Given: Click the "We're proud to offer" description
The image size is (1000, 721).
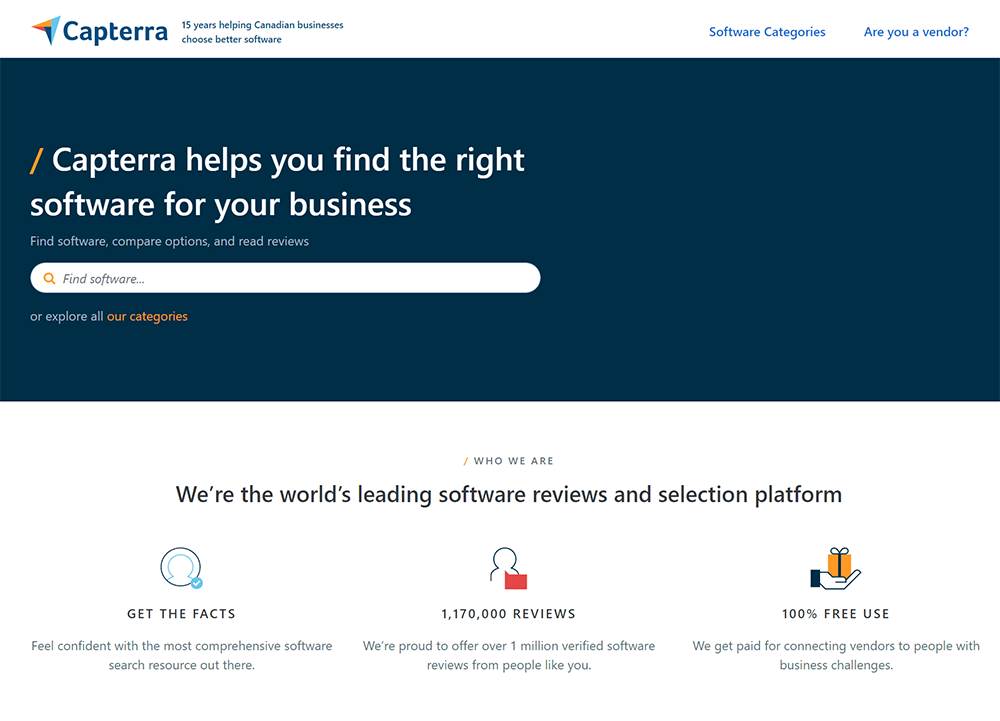Looking at the screenshot, I should (x=509, y=655).
